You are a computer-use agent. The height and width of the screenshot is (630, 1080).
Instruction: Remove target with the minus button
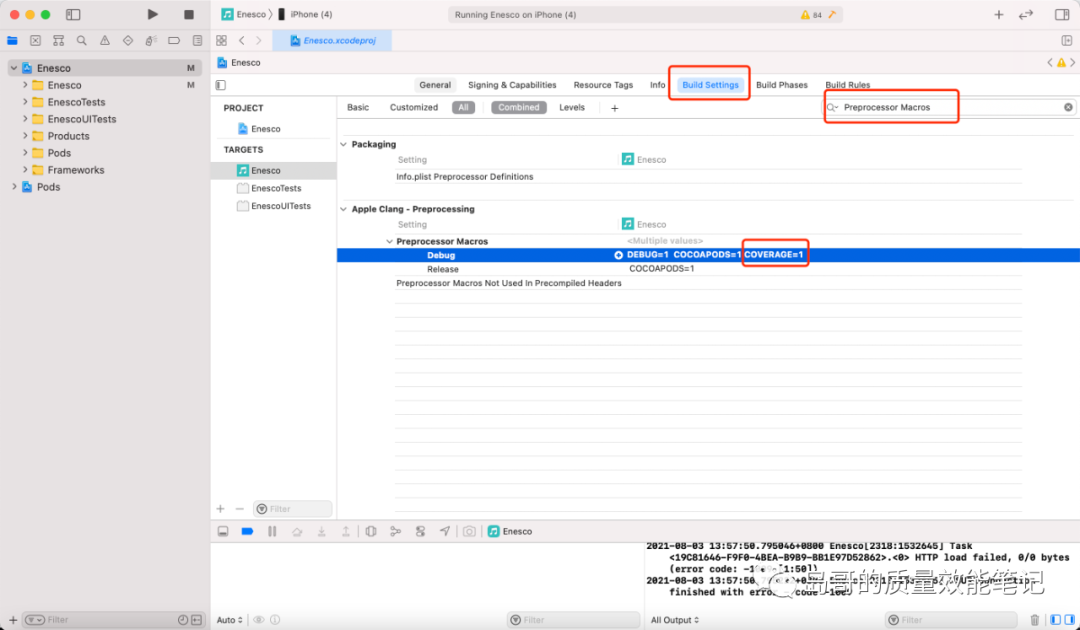pos(240,509)
